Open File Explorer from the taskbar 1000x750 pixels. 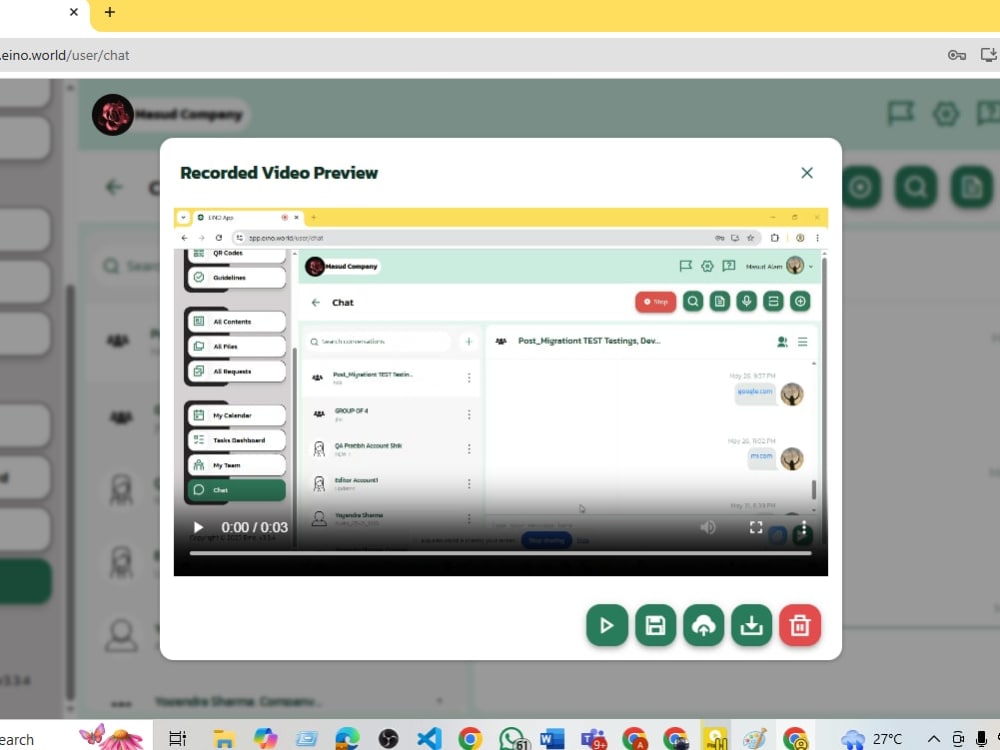pyautogui.click(x=223, y=739)
